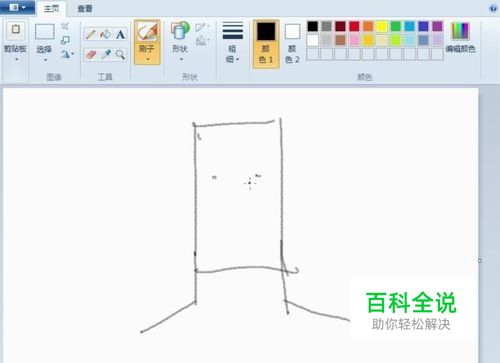Select the Eraser tool
Image resolution: width=500 pixels, height=363 pixels.
click(91, 54)
